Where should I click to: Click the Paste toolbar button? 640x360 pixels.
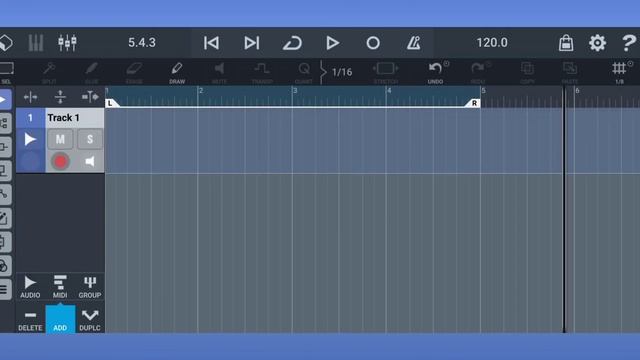[x=570, y=72]
